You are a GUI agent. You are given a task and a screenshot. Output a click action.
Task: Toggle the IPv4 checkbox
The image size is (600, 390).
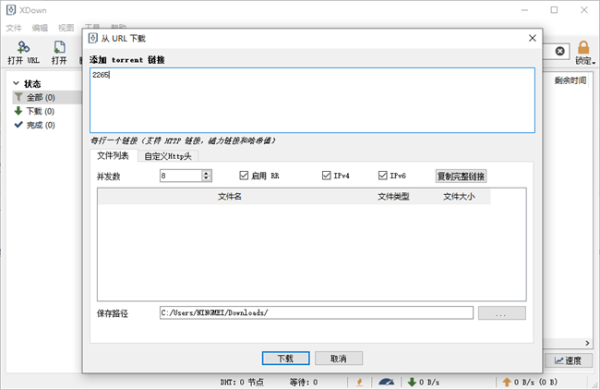click(326, 175)
